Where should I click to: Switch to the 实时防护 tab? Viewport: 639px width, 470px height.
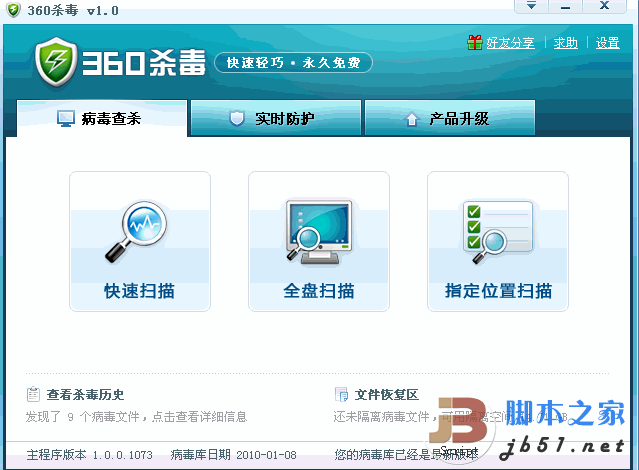pos(276,118)
